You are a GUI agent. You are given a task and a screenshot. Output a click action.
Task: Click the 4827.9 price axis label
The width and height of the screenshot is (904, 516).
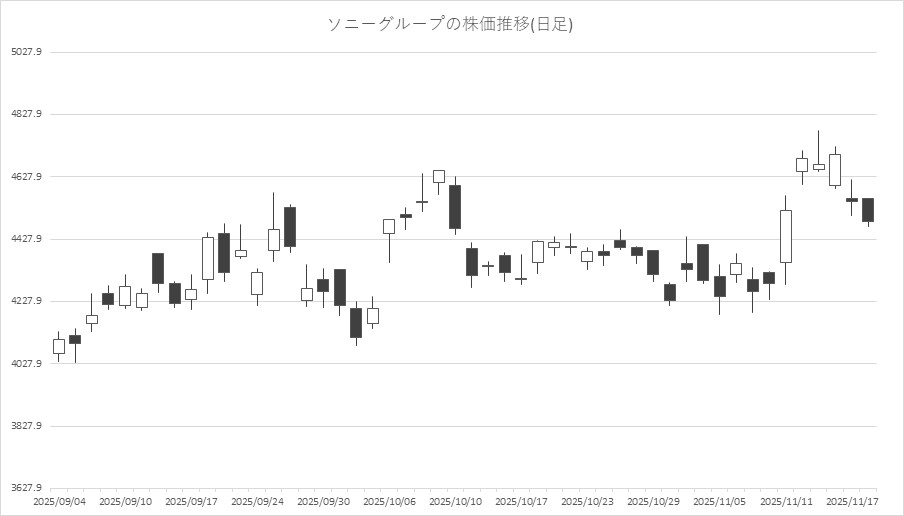[25, 114]
